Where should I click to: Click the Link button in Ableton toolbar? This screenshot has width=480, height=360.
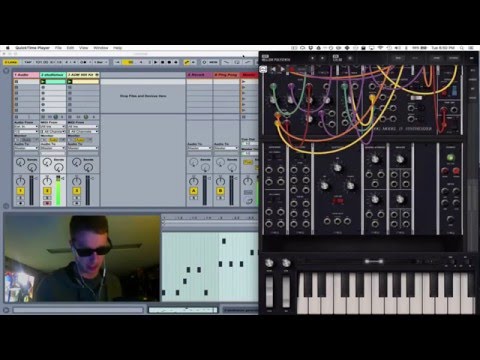coord(11,62)
